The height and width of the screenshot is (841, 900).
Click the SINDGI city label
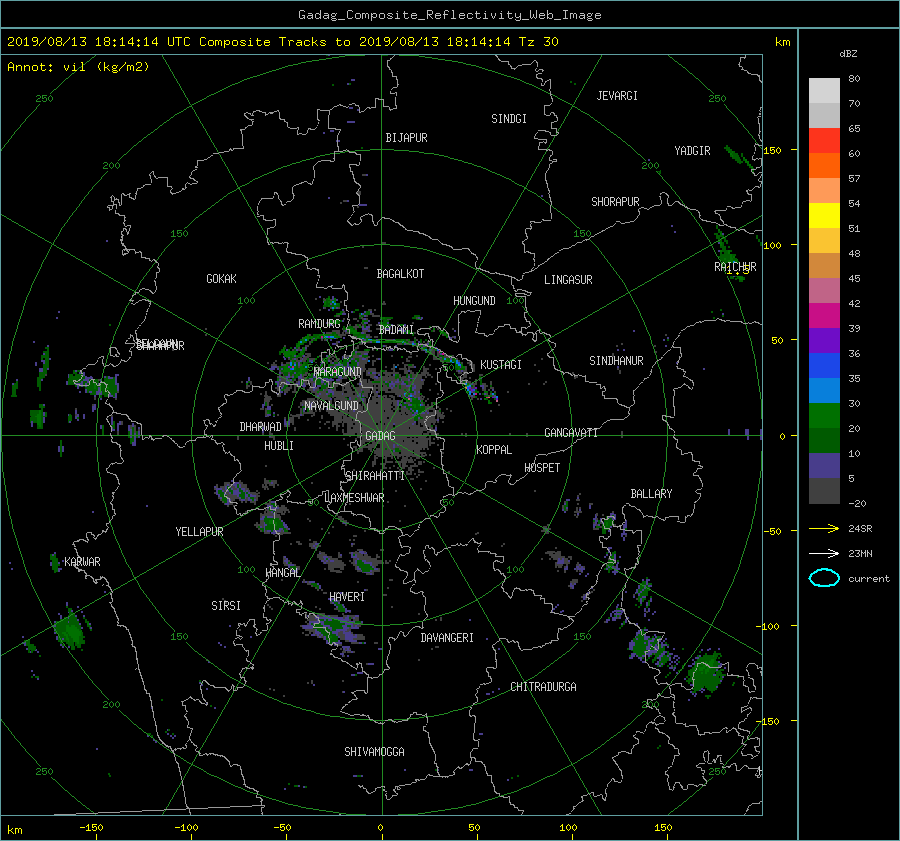509,119
